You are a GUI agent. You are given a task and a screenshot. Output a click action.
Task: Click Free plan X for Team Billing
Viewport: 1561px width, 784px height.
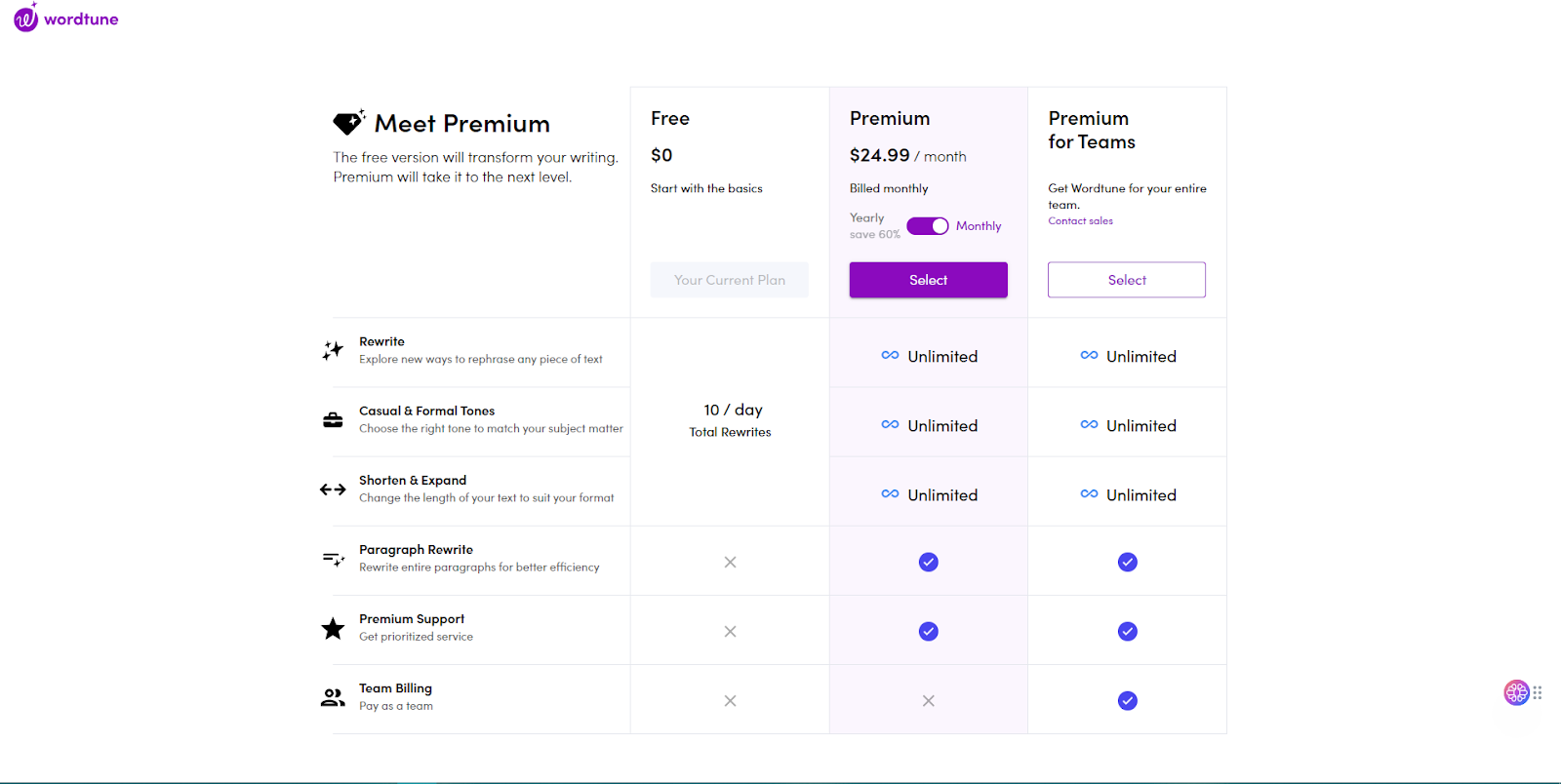pyautogui.click(x=730, y=700)
